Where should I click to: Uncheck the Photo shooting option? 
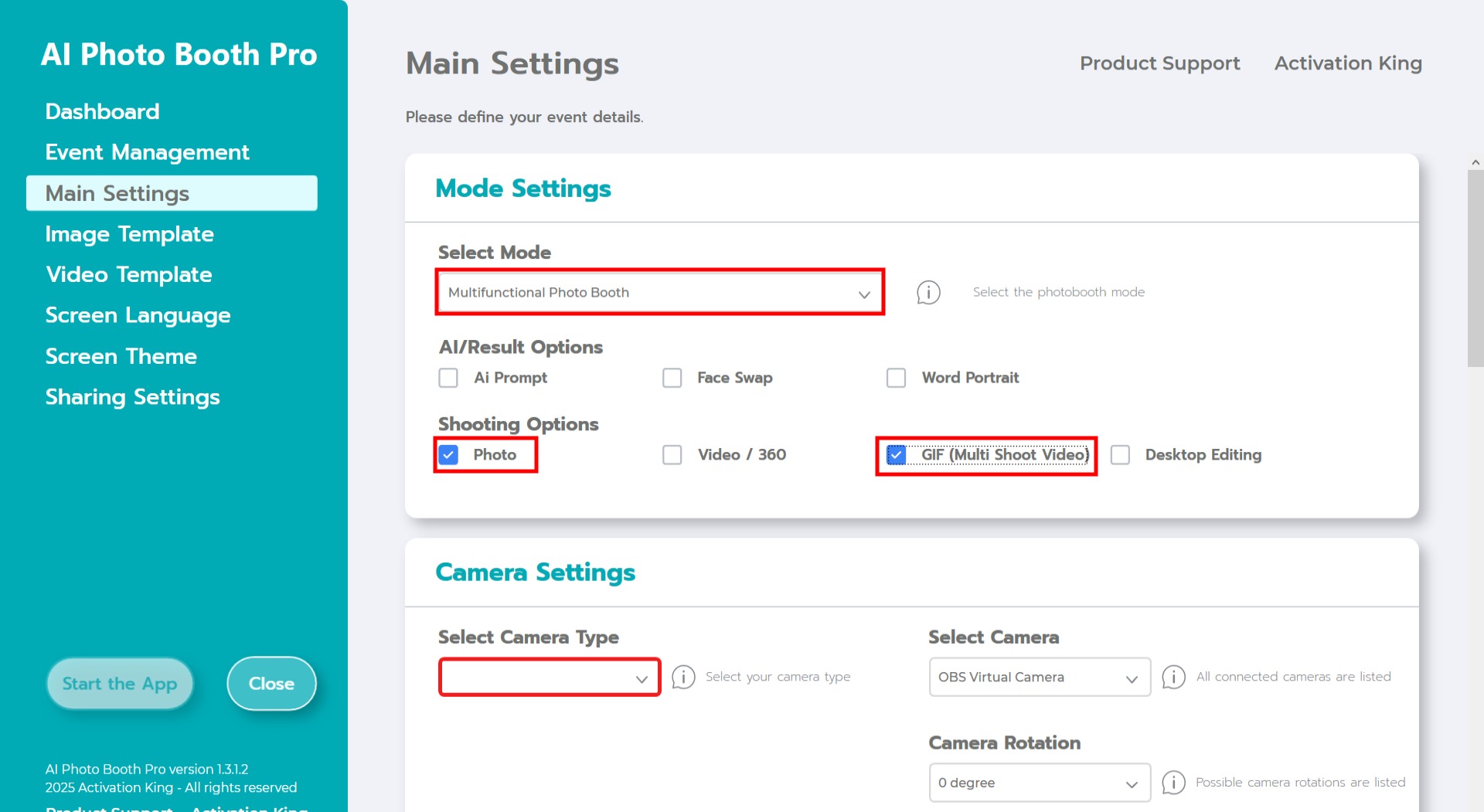coord(448,455)
